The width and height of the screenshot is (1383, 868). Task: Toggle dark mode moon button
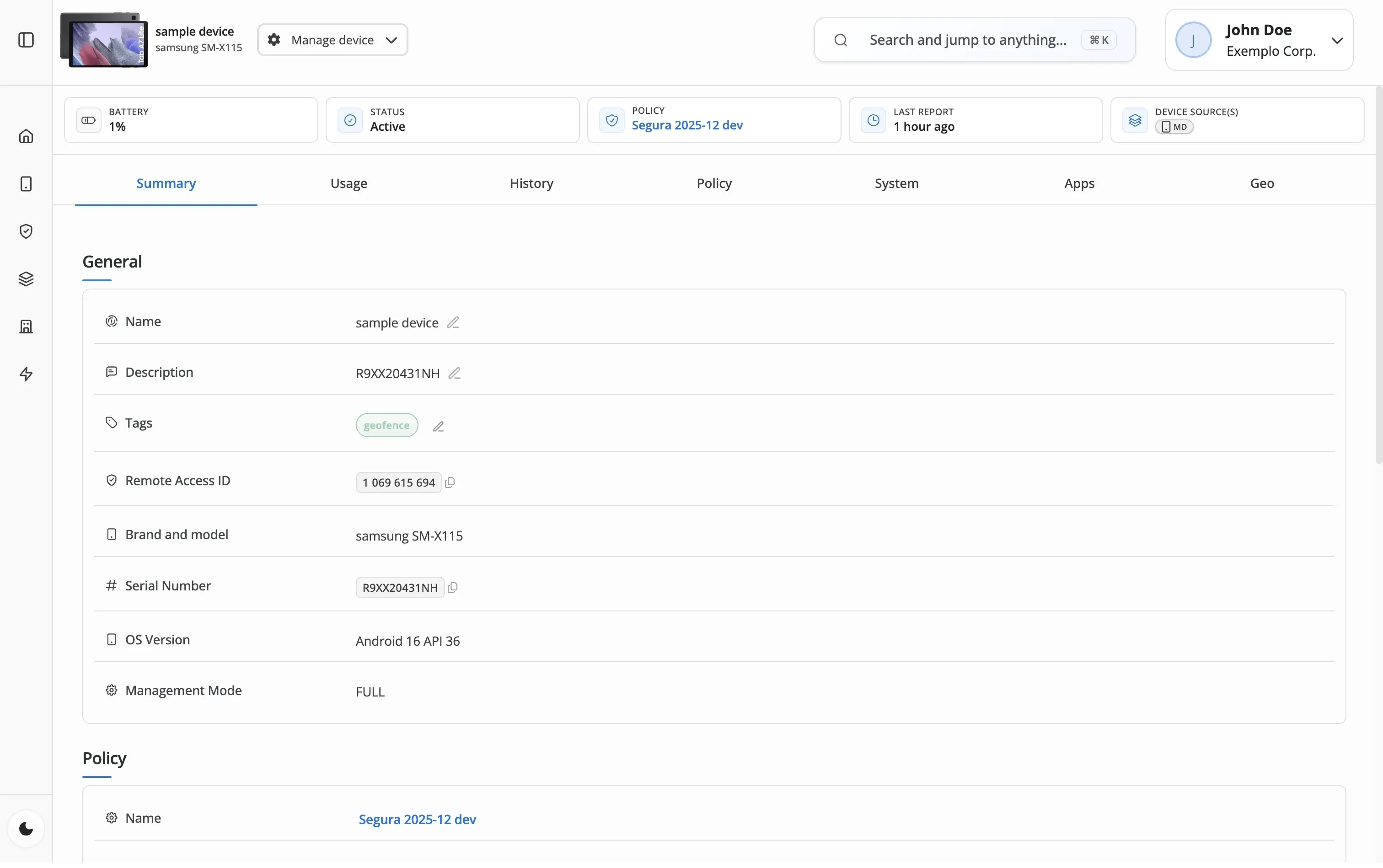click(26, 828)
